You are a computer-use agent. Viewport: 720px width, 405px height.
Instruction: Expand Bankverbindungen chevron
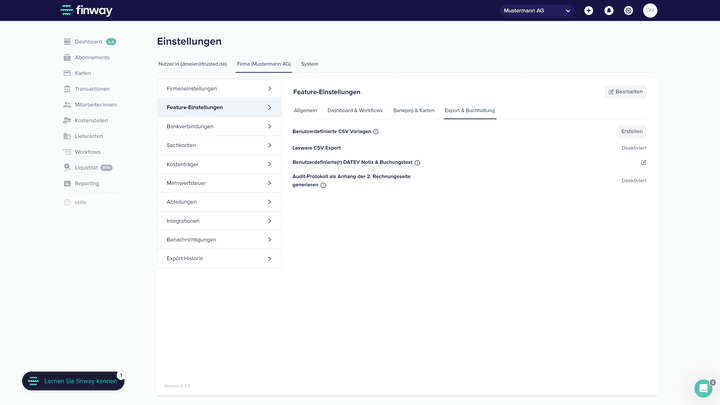click(270, 126)
